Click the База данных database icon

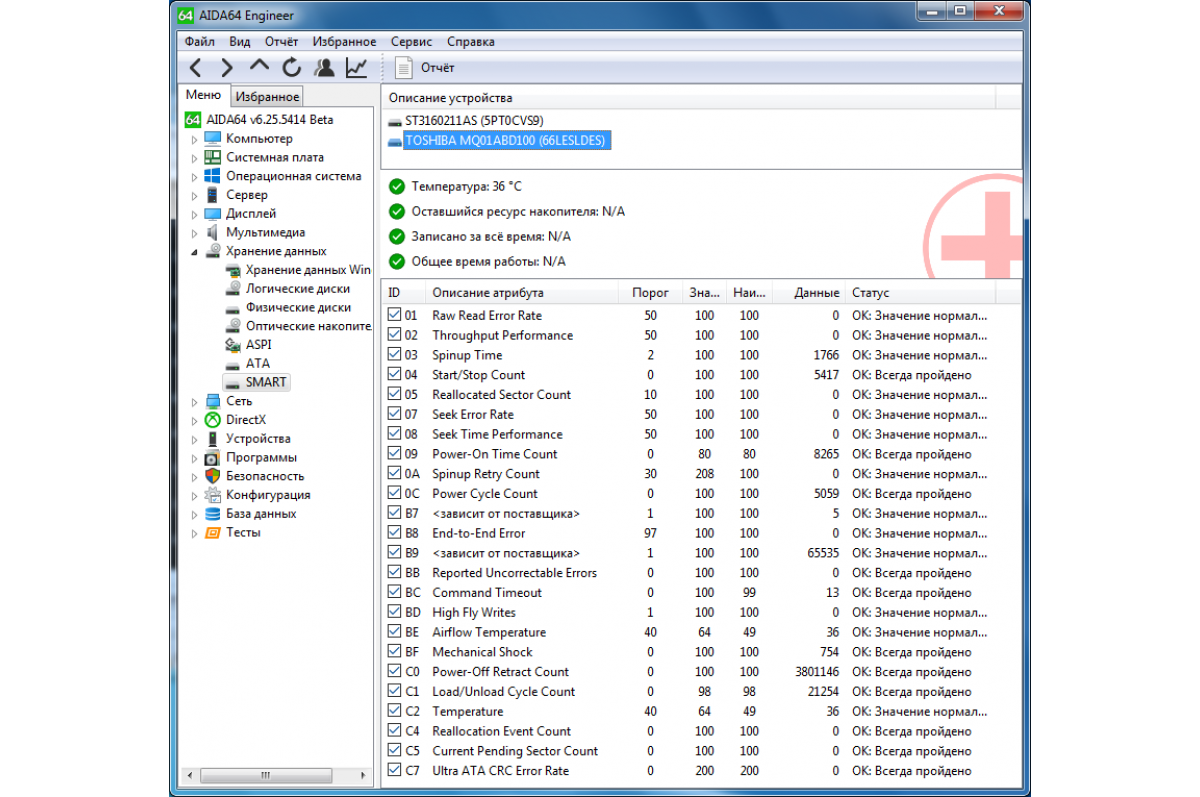213,513
